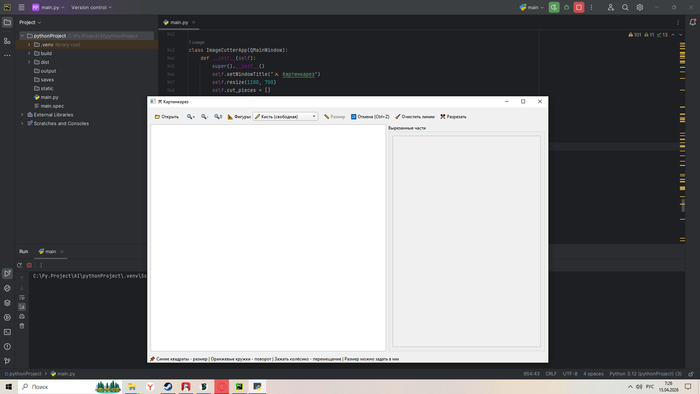Open the Кисть (свободная) shape dropdown
Screen dimensions: 700x394
(x=286, y=116)
